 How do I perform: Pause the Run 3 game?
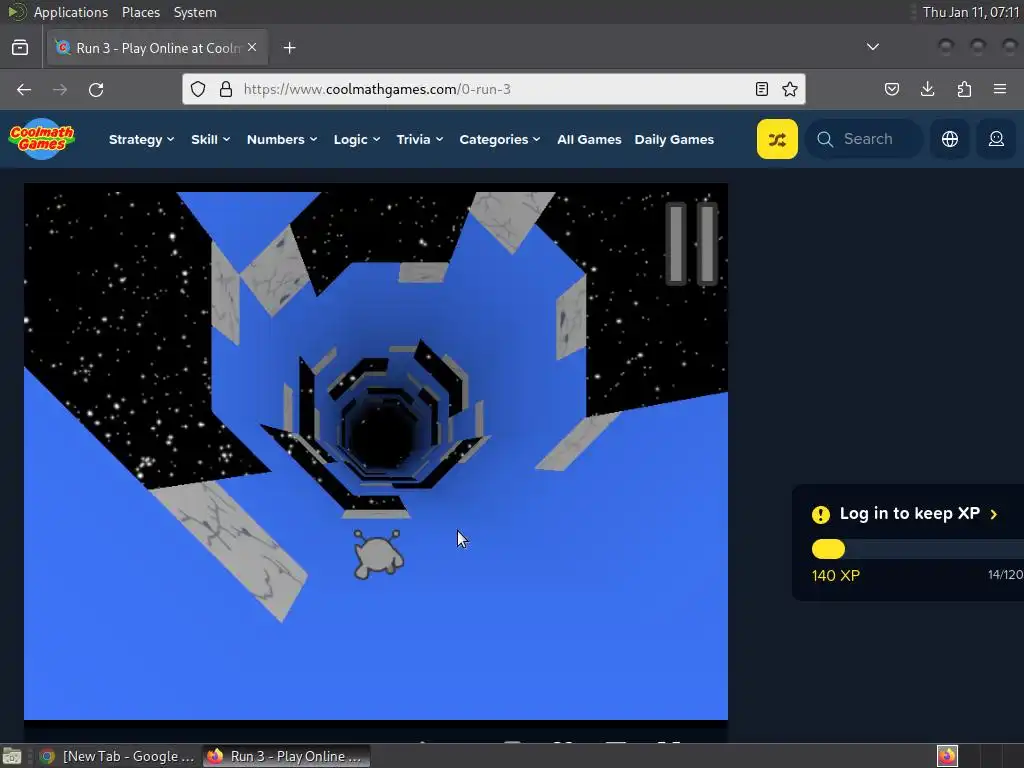point(692,244)
